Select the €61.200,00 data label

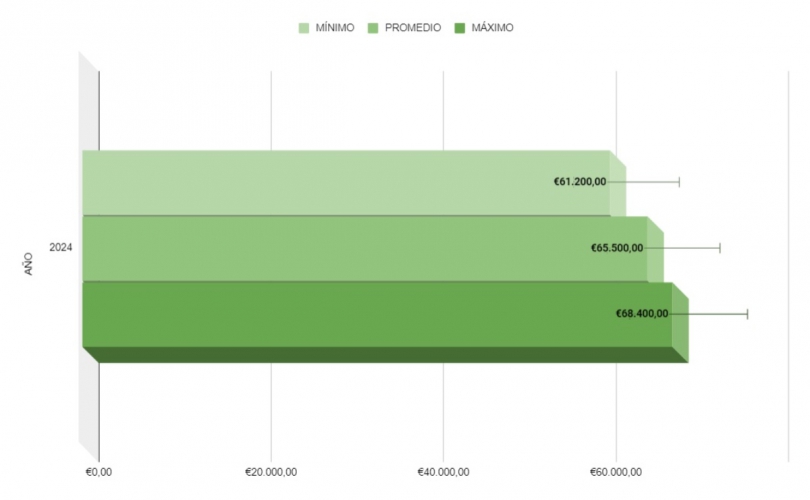[580, 182]
